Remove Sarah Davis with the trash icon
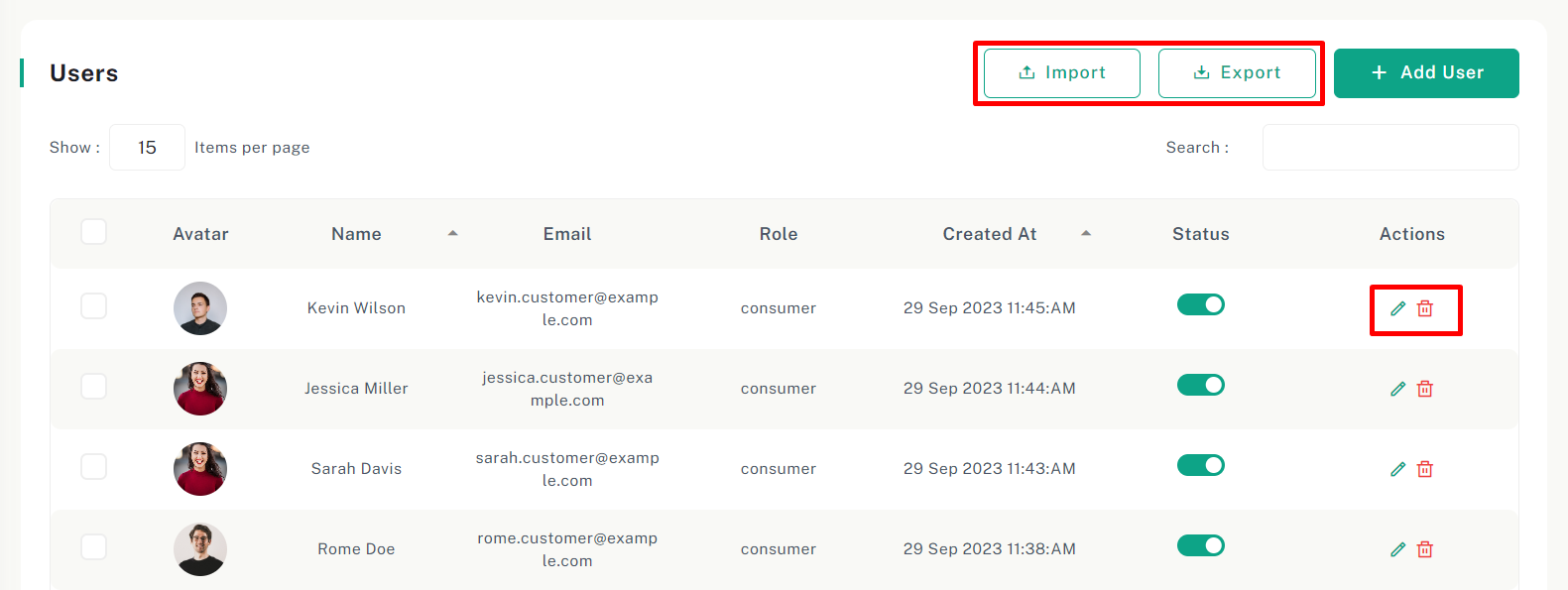 1425,469
